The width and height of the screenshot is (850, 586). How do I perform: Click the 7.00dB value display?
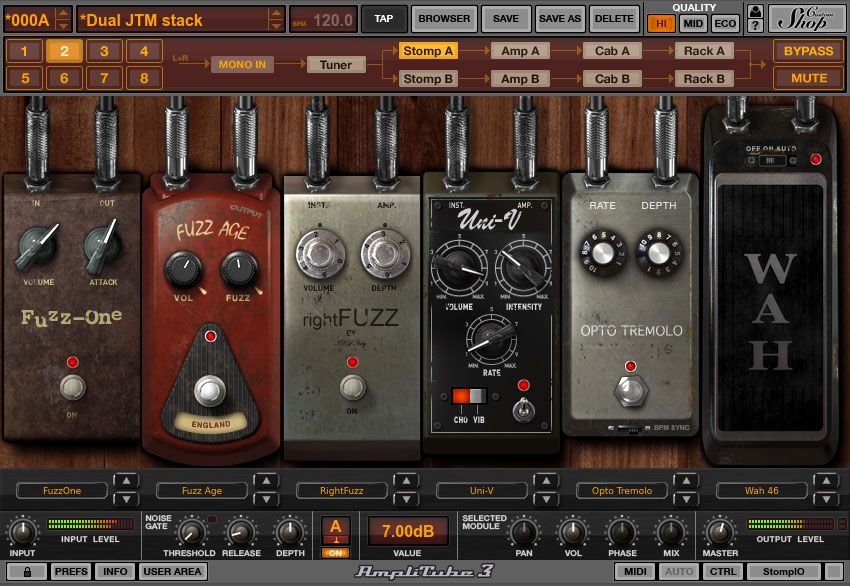(408, 531)
